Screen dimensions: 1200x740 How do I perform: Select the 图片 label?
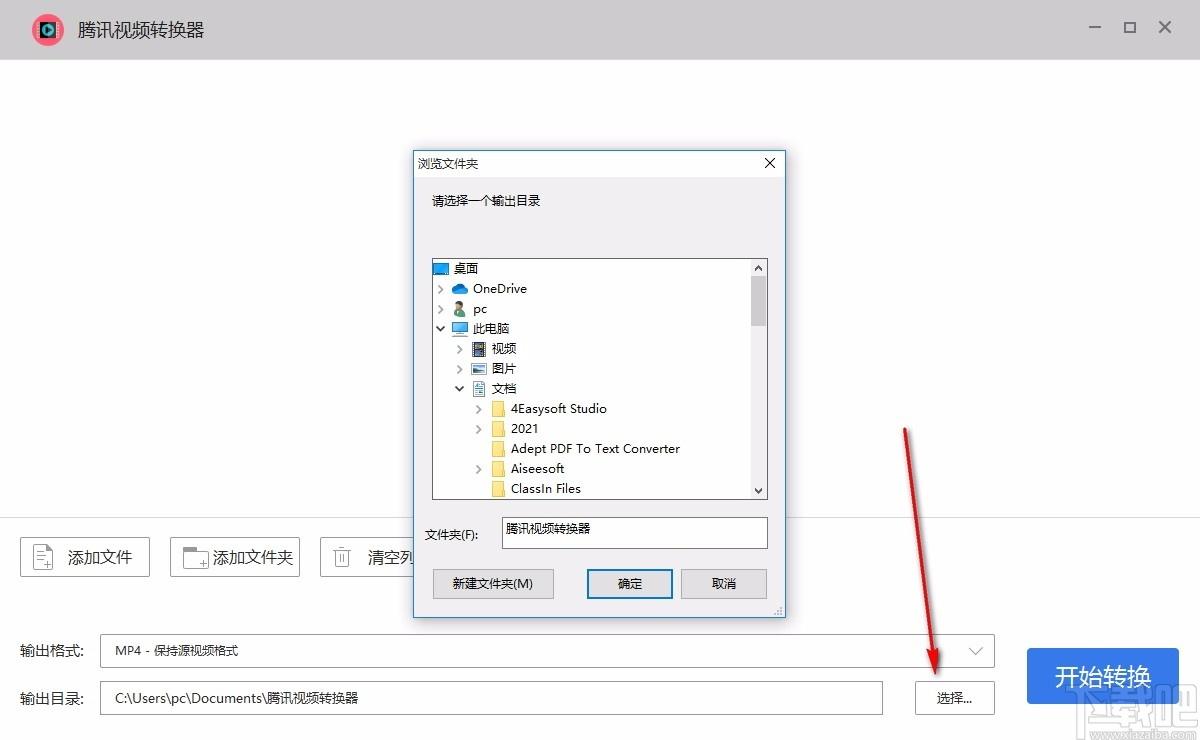coord(504,369)
